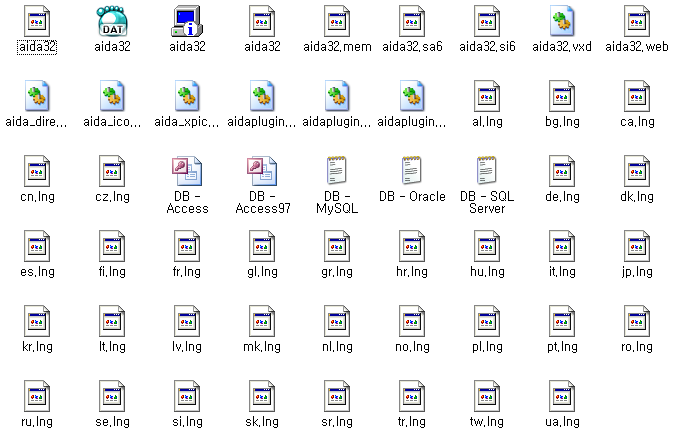This screenshot has height=448, width=688.
Task: Select the hu.lng file name
Action: coord(487,272)
